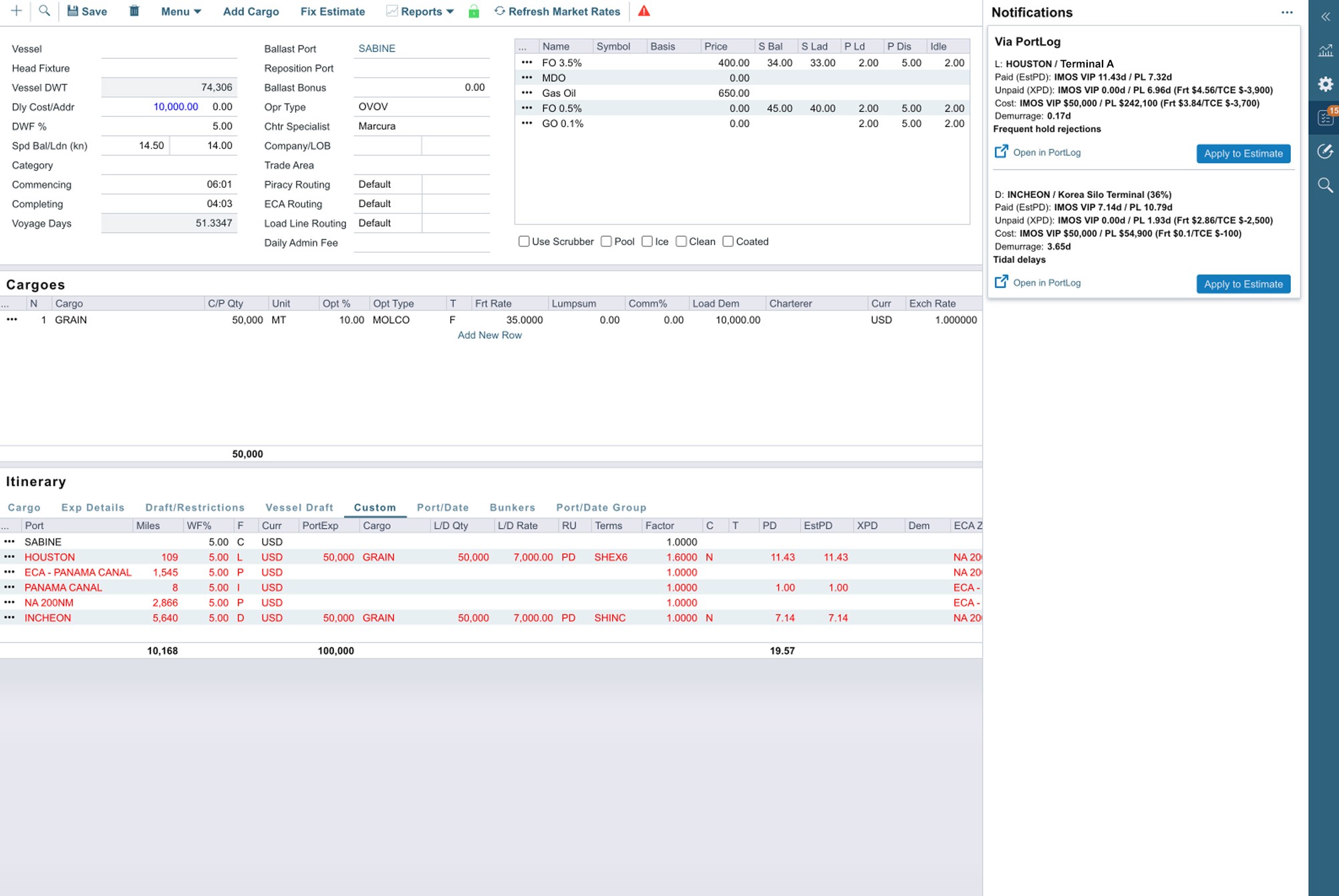Click the Vessel name input field
The height and width of the screenshot is (896, 1339).
tap(169, 49)
